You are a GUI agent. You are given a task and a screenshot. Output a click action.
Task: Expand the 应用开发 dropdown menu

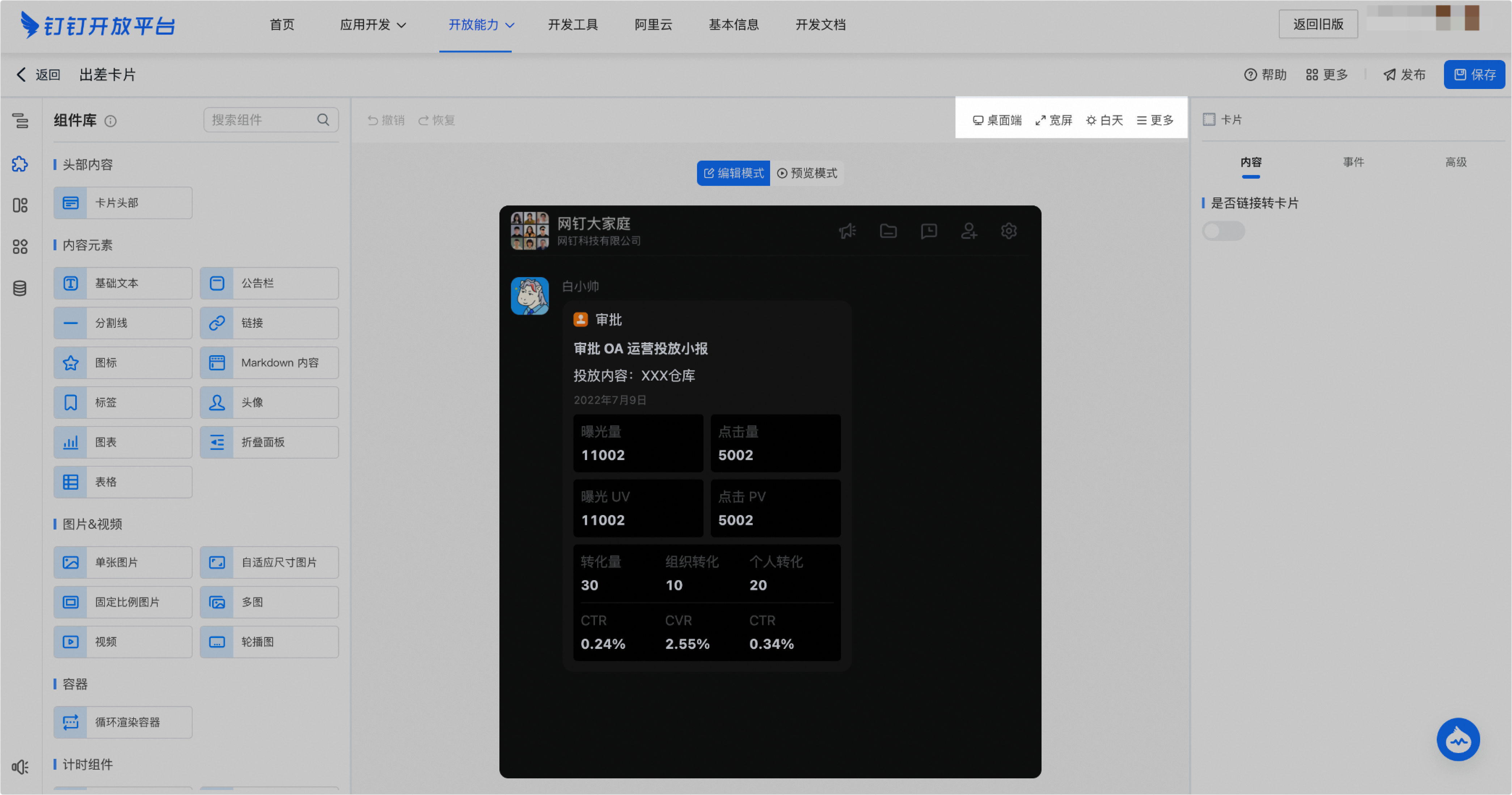373,25
